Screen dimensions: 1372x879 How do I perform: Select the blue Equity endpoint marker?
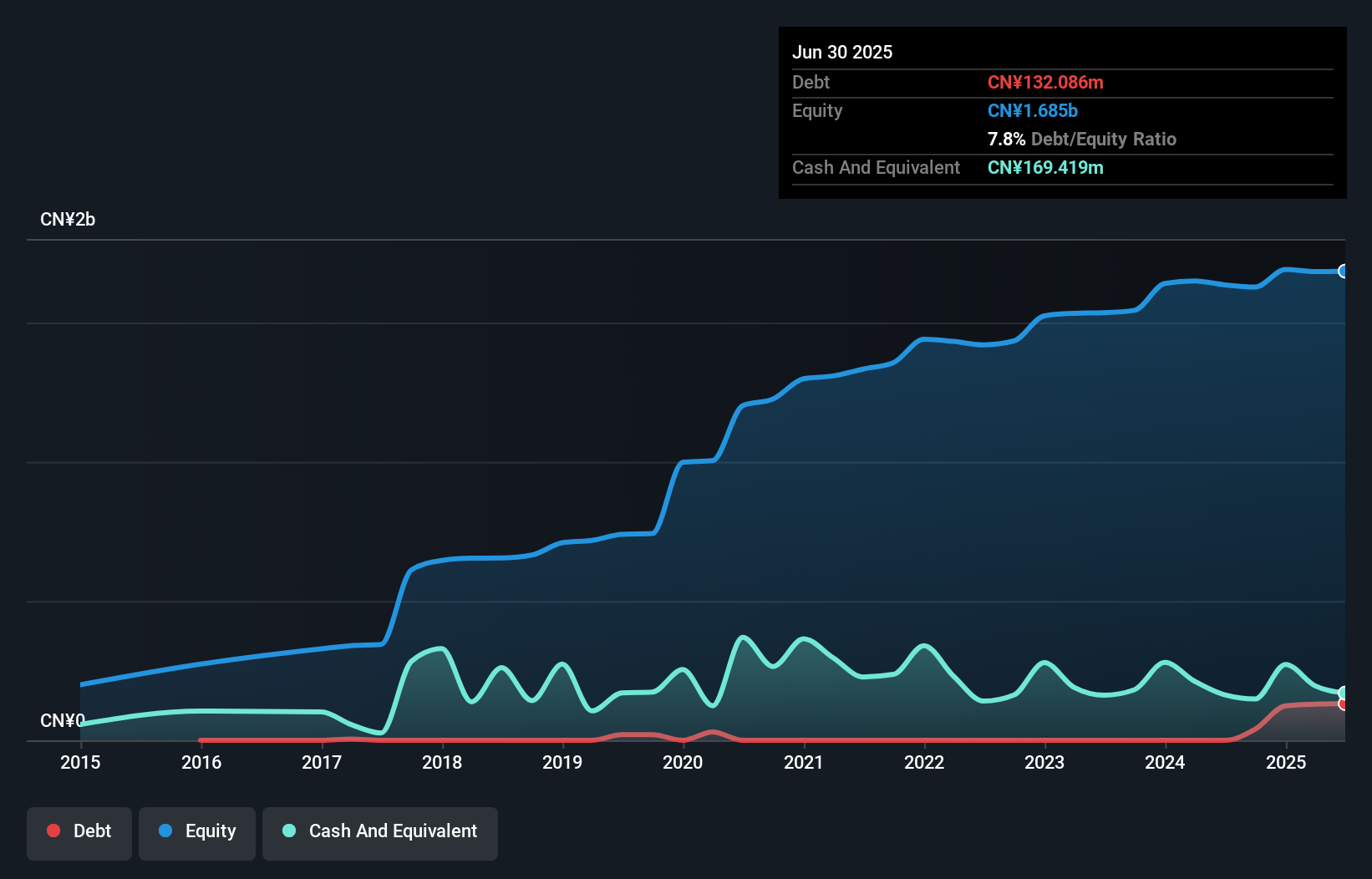pyautogui.click(x=1344, y=271)
